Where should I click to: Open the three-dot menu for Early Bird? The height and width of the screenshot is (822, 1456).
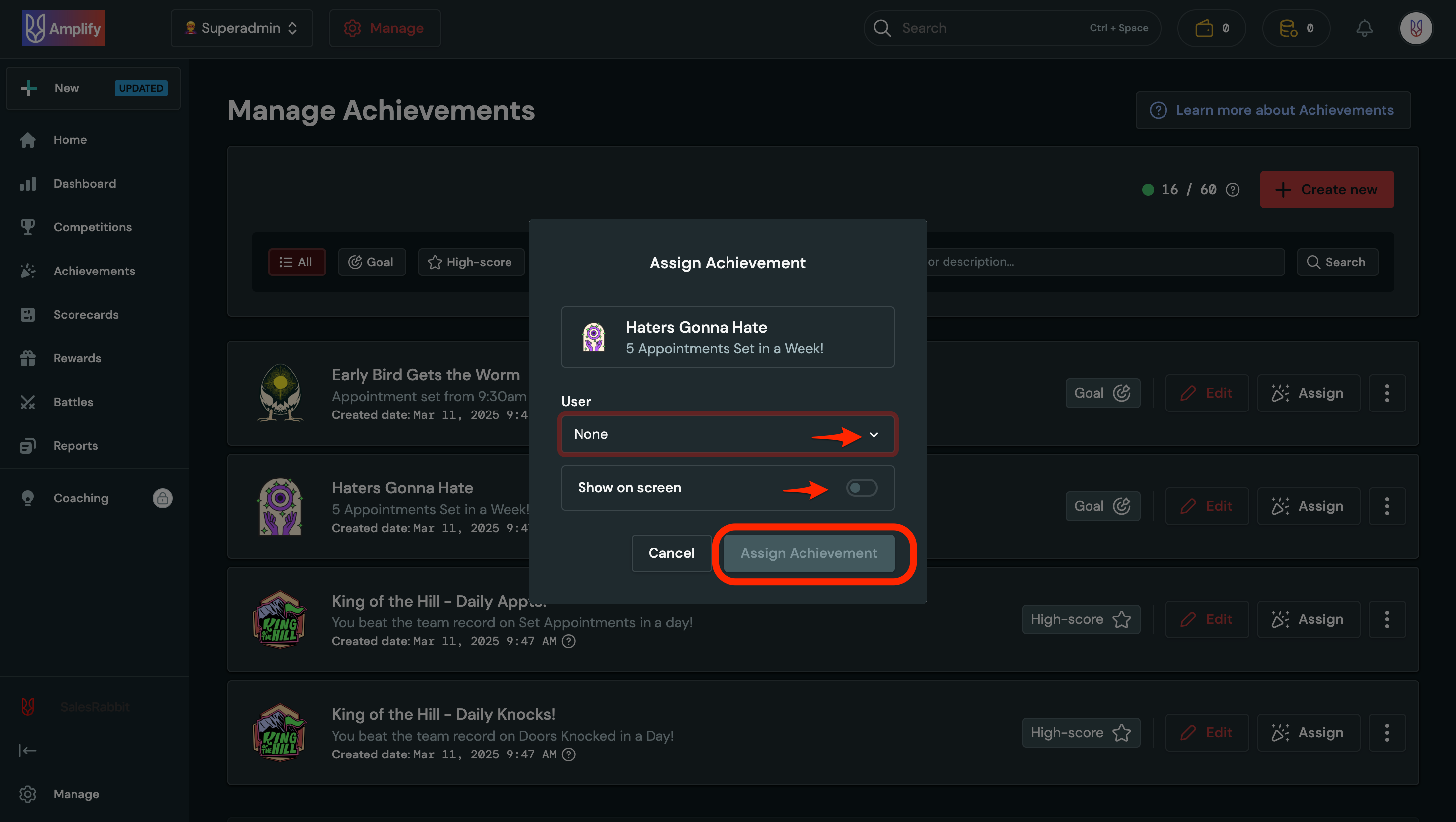tap(1387, 393)
